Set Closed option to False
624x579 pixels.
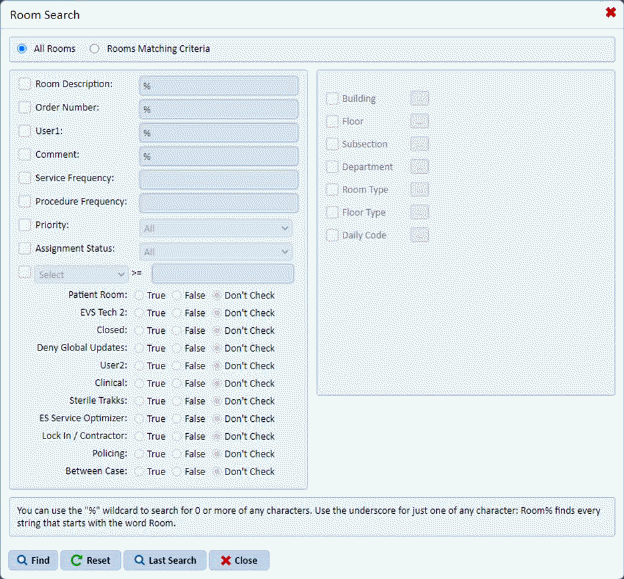pos(177,331)
